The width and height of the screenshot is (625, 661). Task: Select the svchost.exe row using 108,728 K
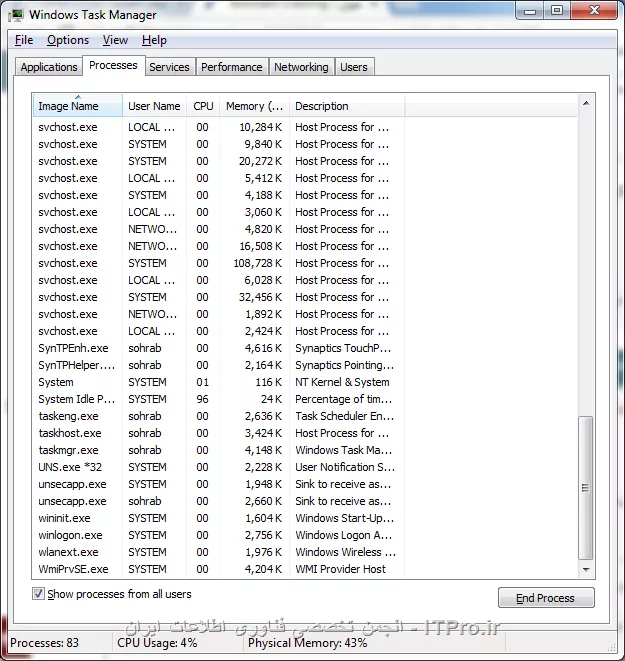point(218,263)
